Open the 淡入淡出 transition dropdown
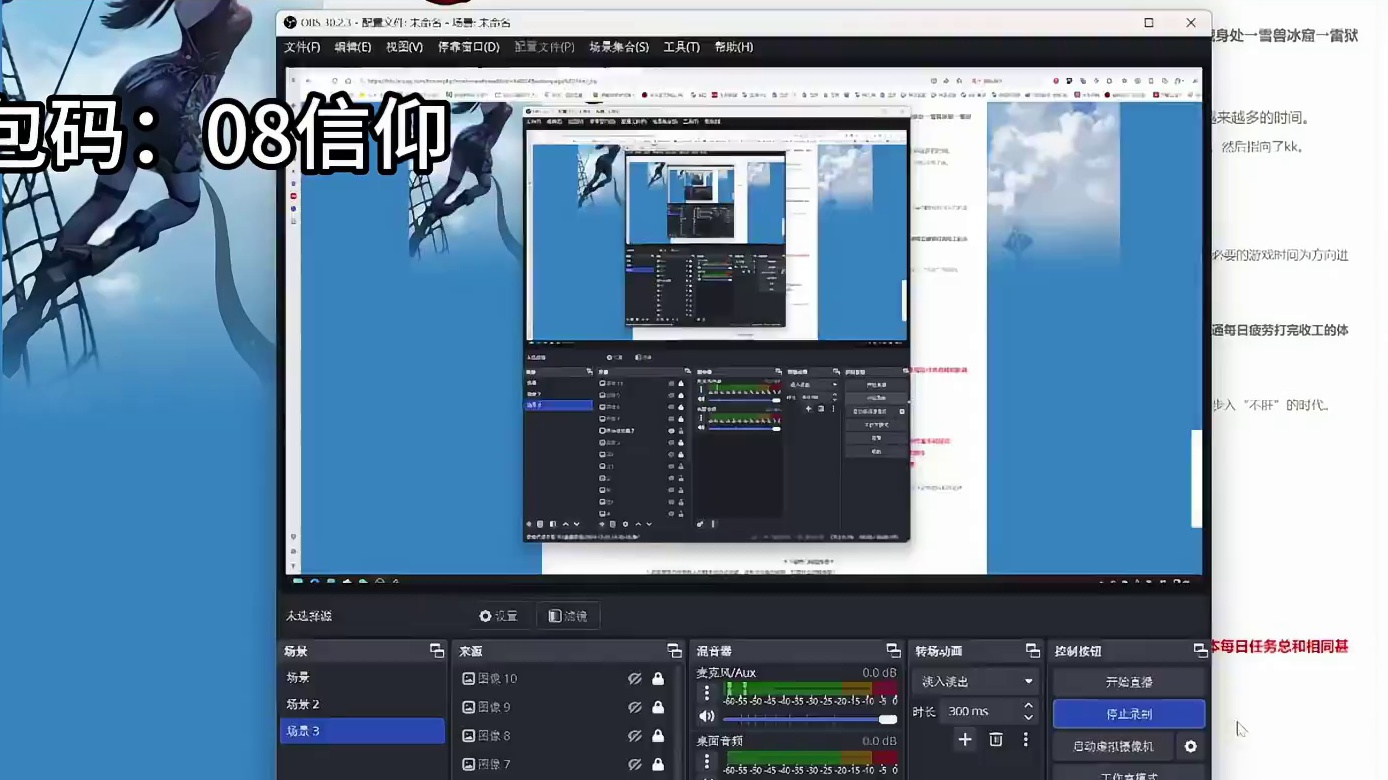 pyautogui.click(x=975, y=681)
